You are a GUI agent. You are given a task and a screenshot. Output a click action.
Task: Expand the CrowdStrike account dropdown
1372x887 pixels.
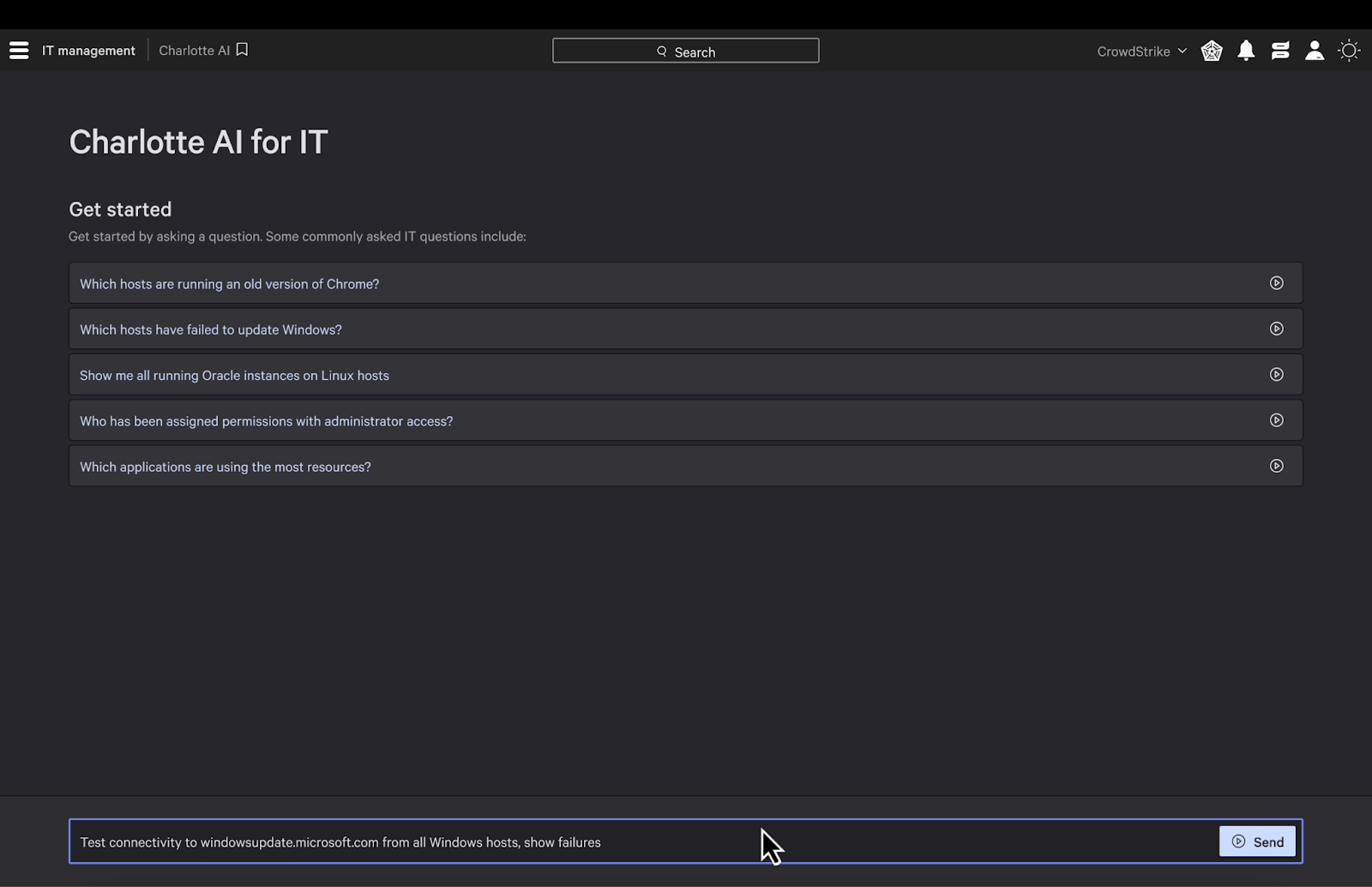pos(1141,51)
